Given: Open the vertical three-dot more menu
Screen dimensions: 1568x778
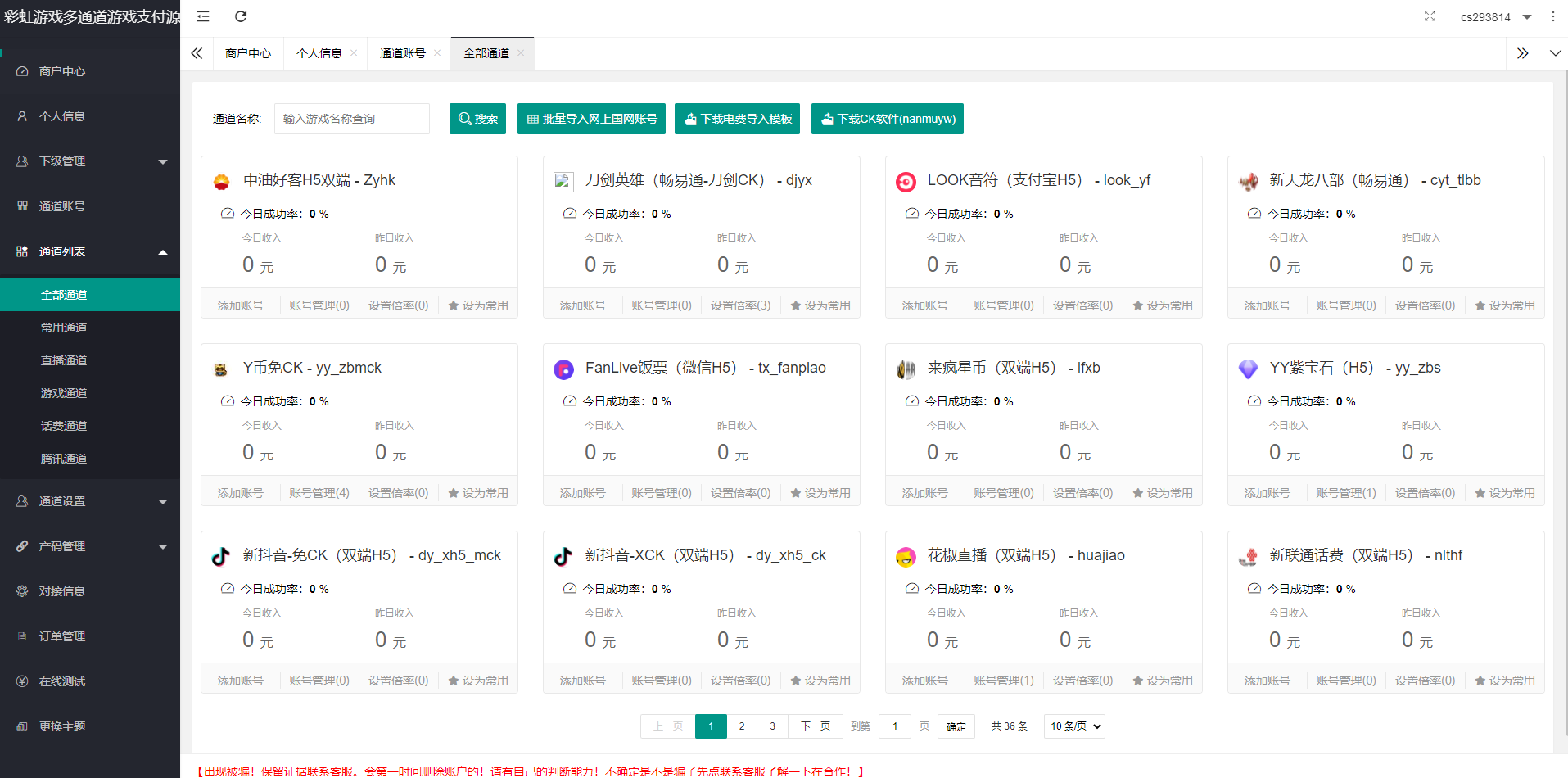Looking at the screenshot, I should pyautogui.click(x=1552, y=16).
